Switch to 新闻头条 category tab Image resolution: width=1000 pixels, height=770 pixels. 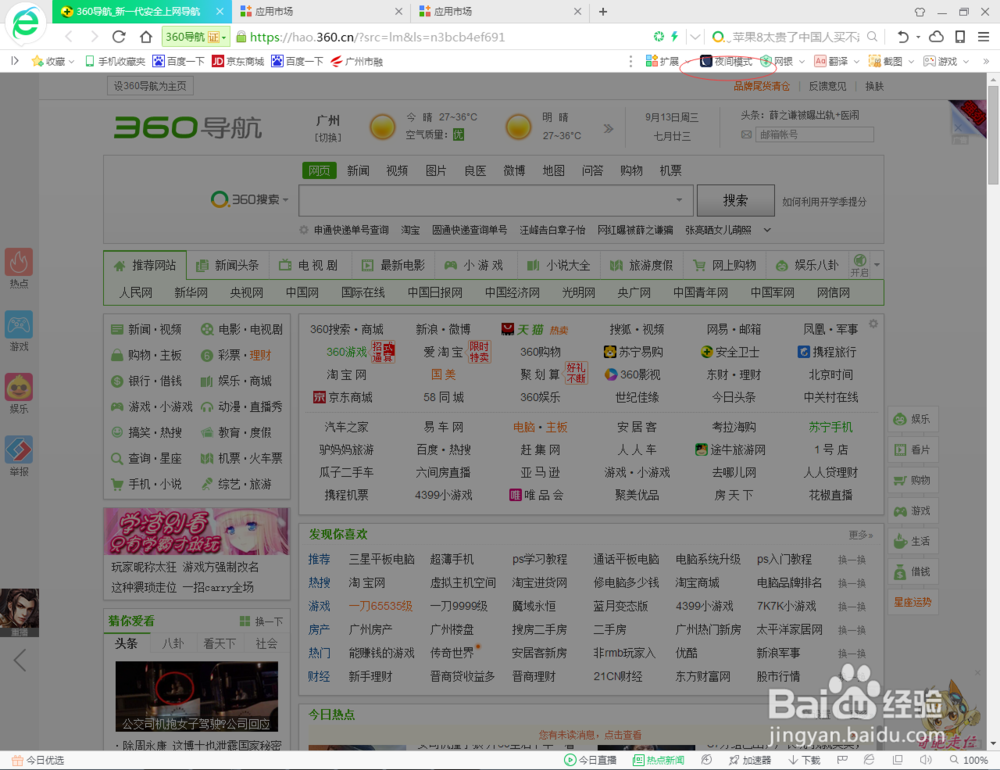point(228,265)
